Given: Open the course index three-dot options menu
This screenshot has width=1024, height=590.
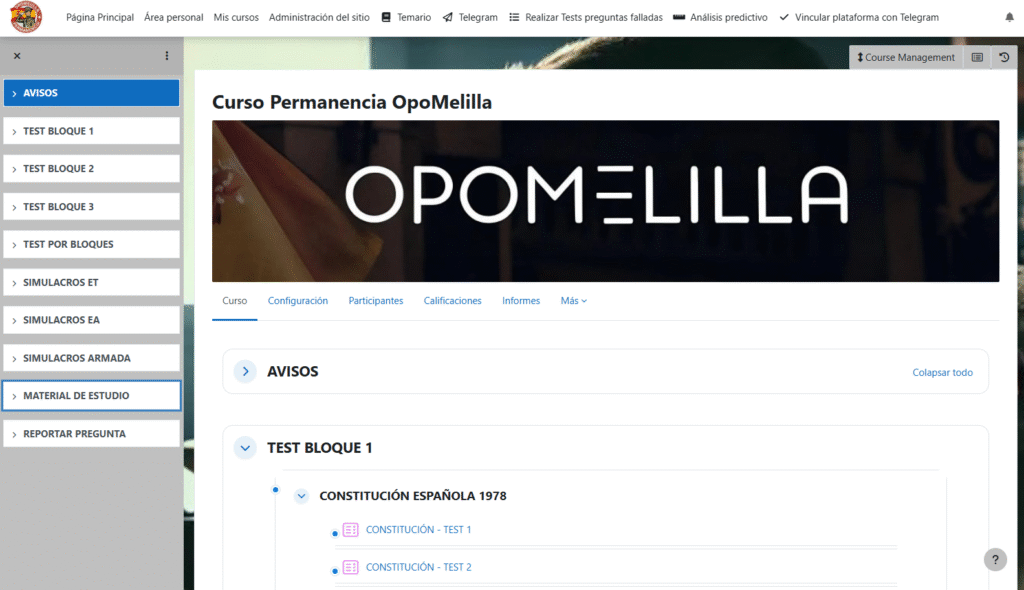Looking at the screenshot, I should pyautogui.click(x=167, y=56).
